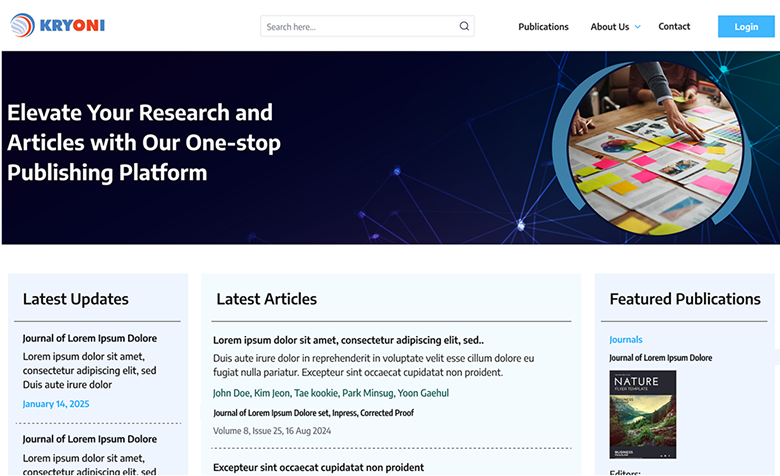Click Volume 8, Issue 25 text
The height and width of the screenshot is (476, 780).
(x=272, y=431)
